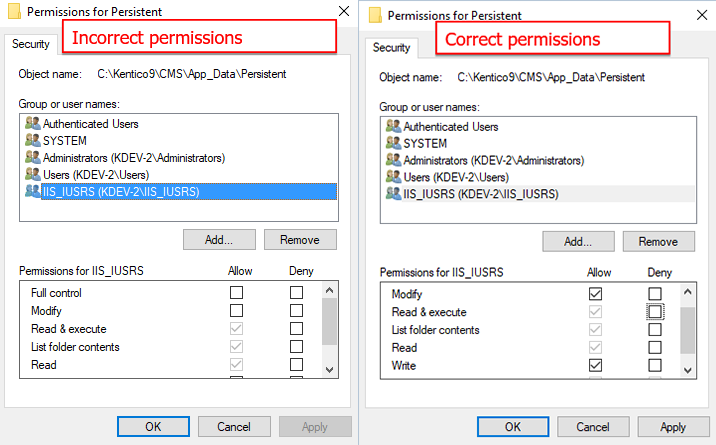Click down arrow of left permissions scrollbar
This screenshot has width=716, height=445.
pyautogui.click(x=330, y=370)
